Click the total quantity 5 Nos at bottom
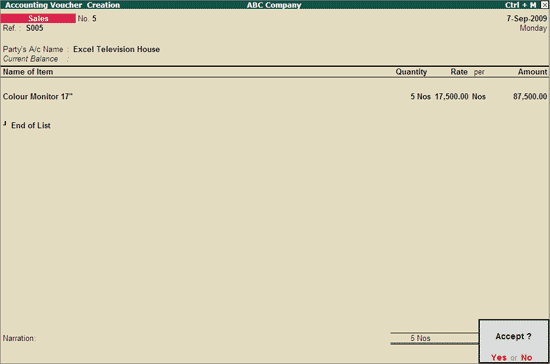550x364 pixels. pos(420,338)
